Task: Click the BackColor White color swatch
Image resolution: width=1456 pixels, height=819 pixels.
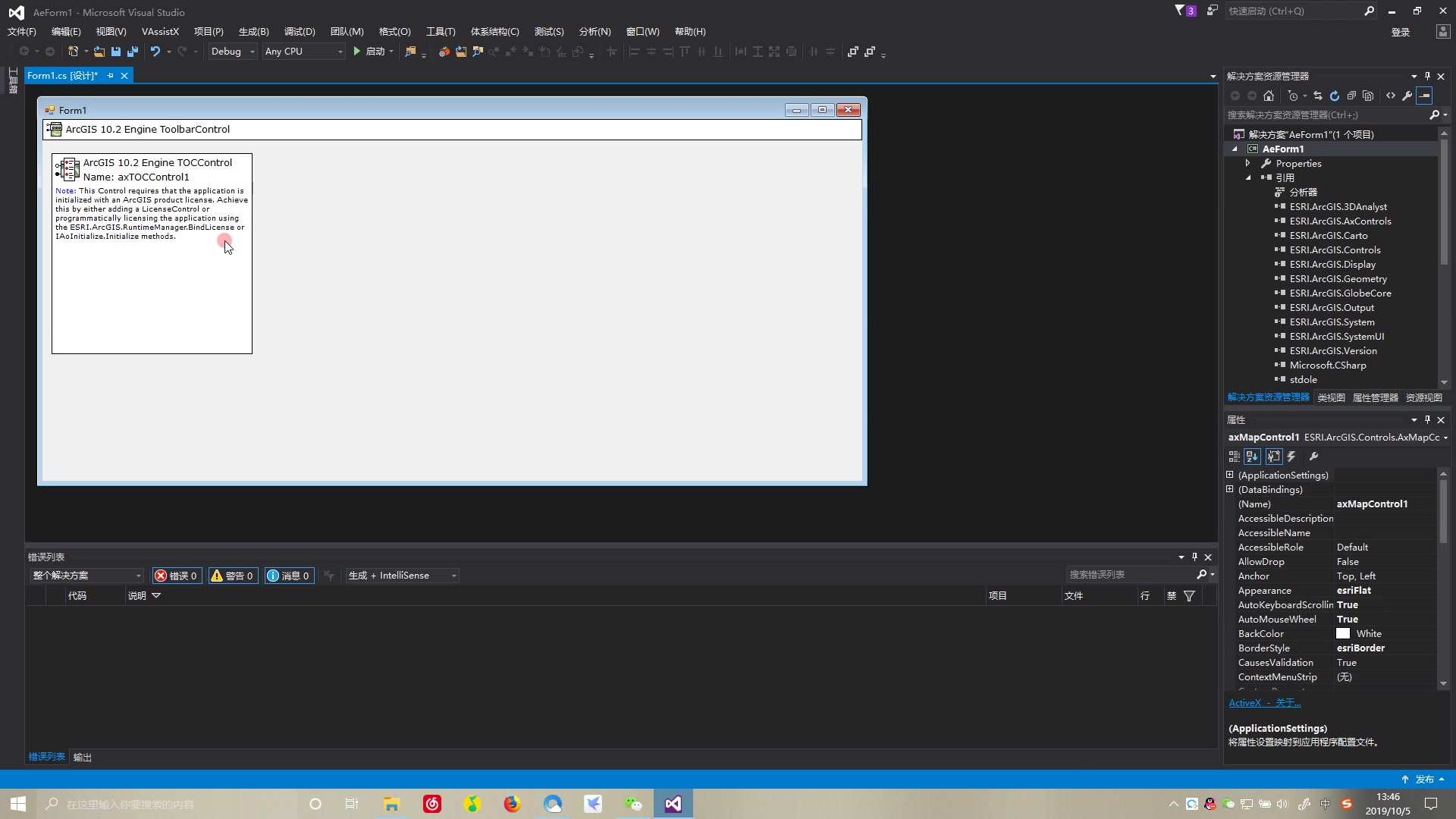Action: (x=1343, y=633)
